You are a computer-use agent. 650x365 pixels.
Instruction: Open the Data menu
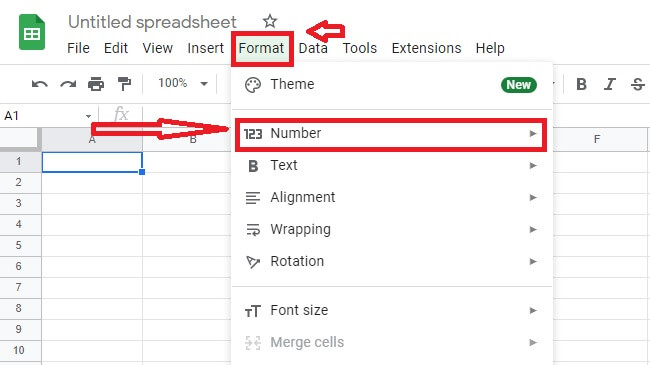(x=313, y=48)
